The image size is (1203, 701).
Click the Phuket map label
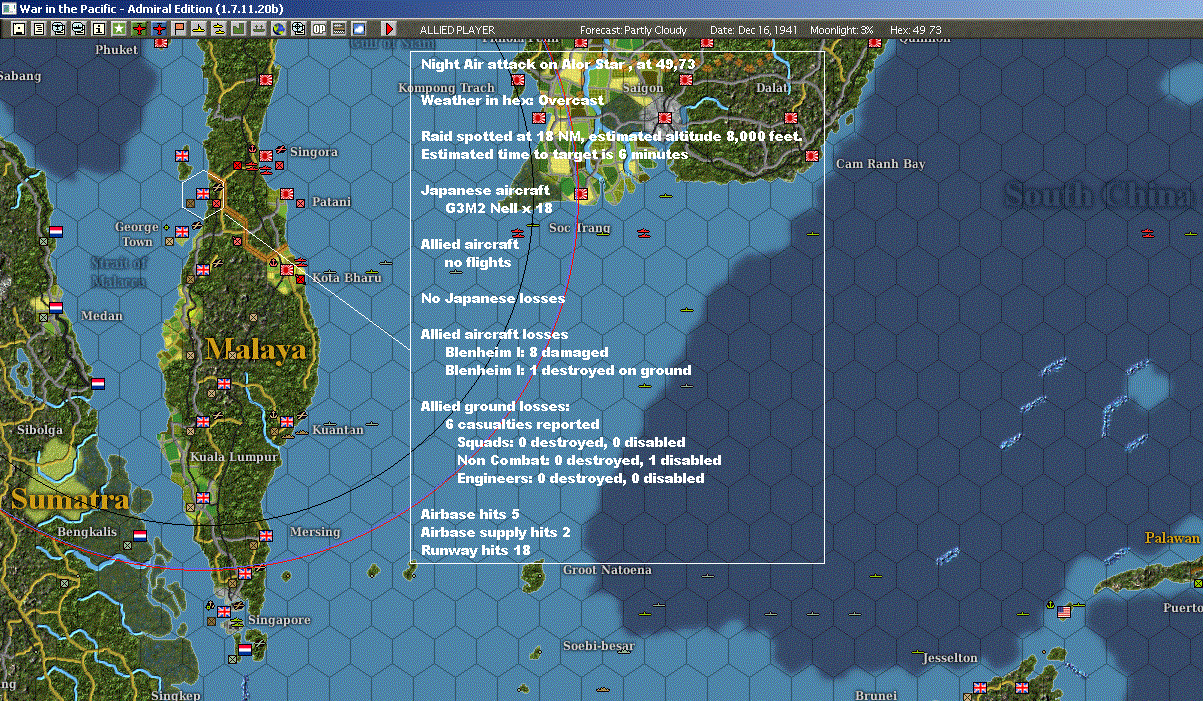tap(117, 49)
